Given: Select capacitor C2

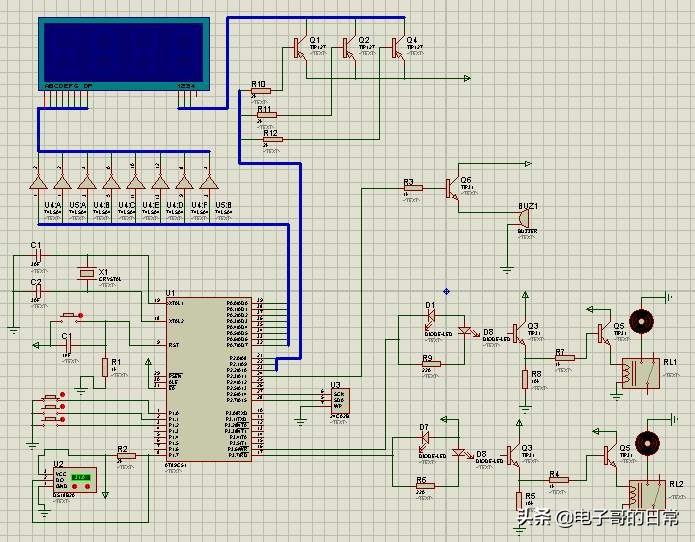Looking at the screenshot, I should [39, 291].
